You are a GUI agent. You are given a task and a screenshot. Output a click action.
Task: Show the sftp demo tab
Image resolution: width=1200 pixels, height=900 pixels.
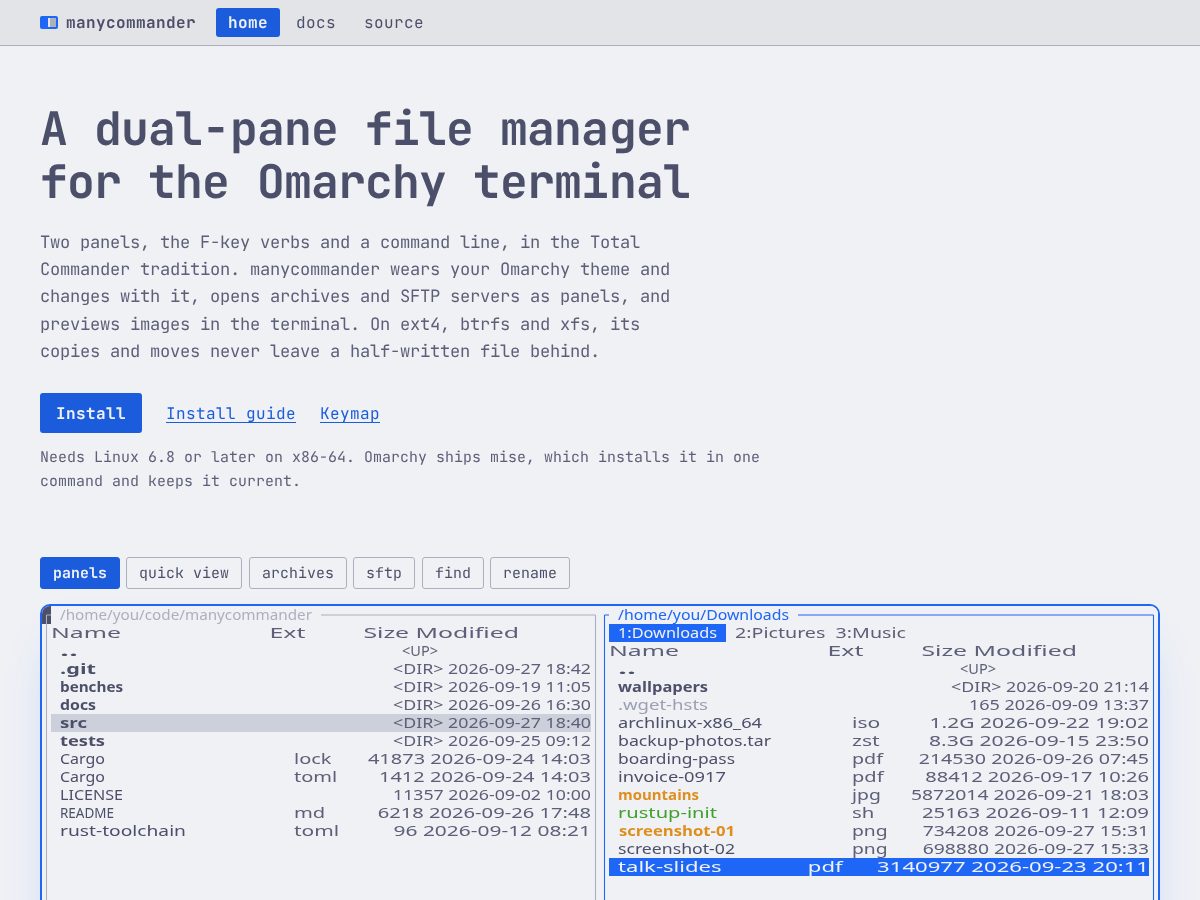tap(384, 573)
